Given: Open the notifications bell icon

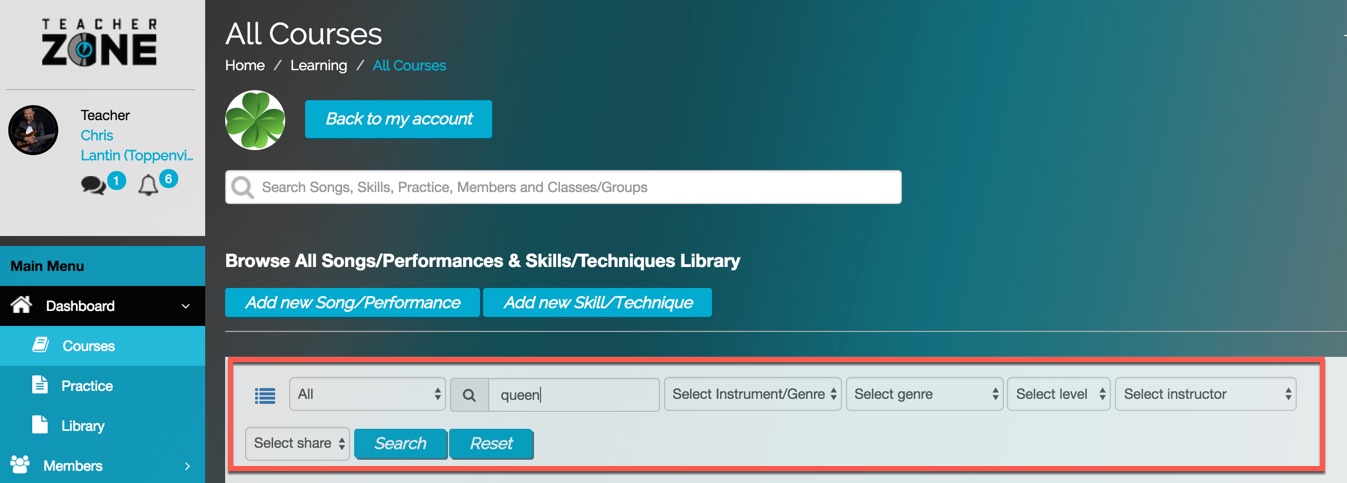Looking at the screenshot, I should 148,185.
